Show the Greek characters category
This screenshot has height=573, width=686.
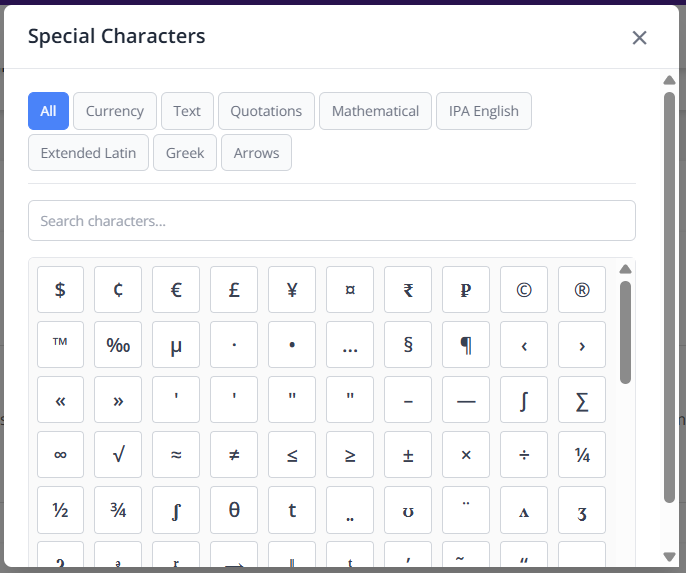185,153
